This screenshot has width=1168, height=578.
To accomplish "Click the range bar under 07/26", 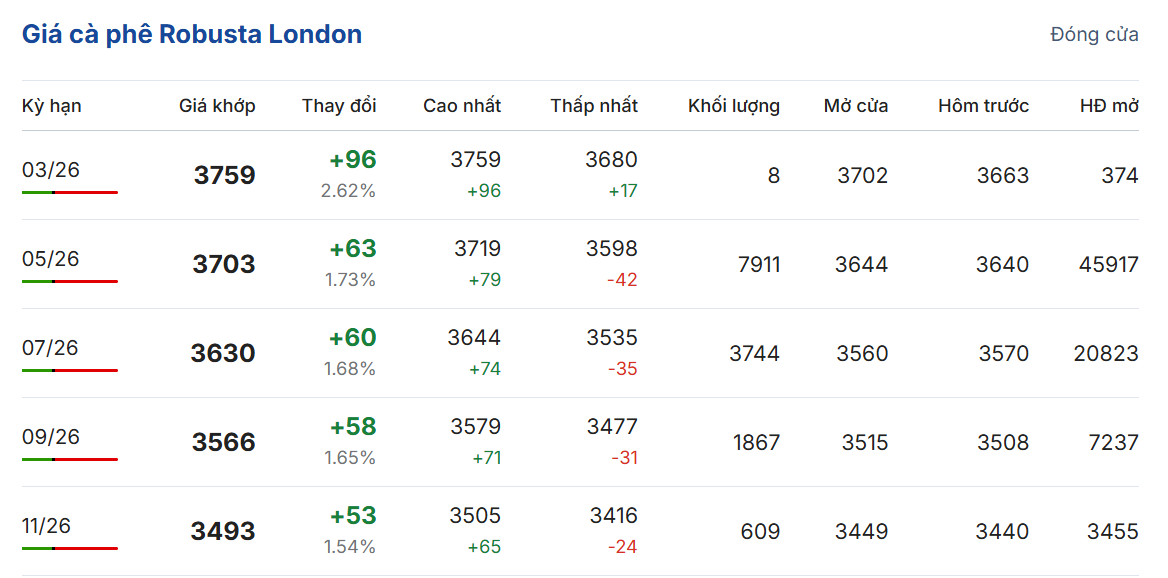I will point(70,370).
